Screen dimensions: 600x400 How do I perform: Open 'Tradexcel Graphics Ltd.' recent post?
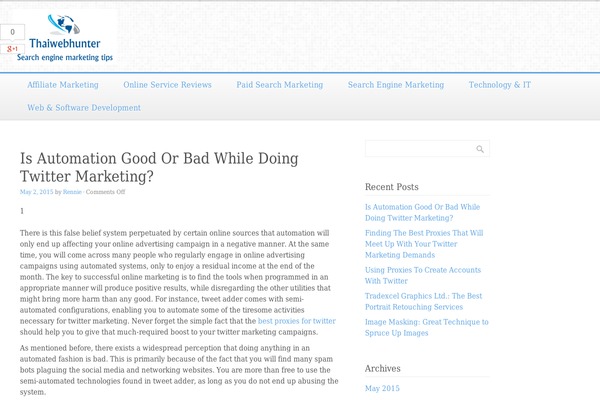click(423, 301)
